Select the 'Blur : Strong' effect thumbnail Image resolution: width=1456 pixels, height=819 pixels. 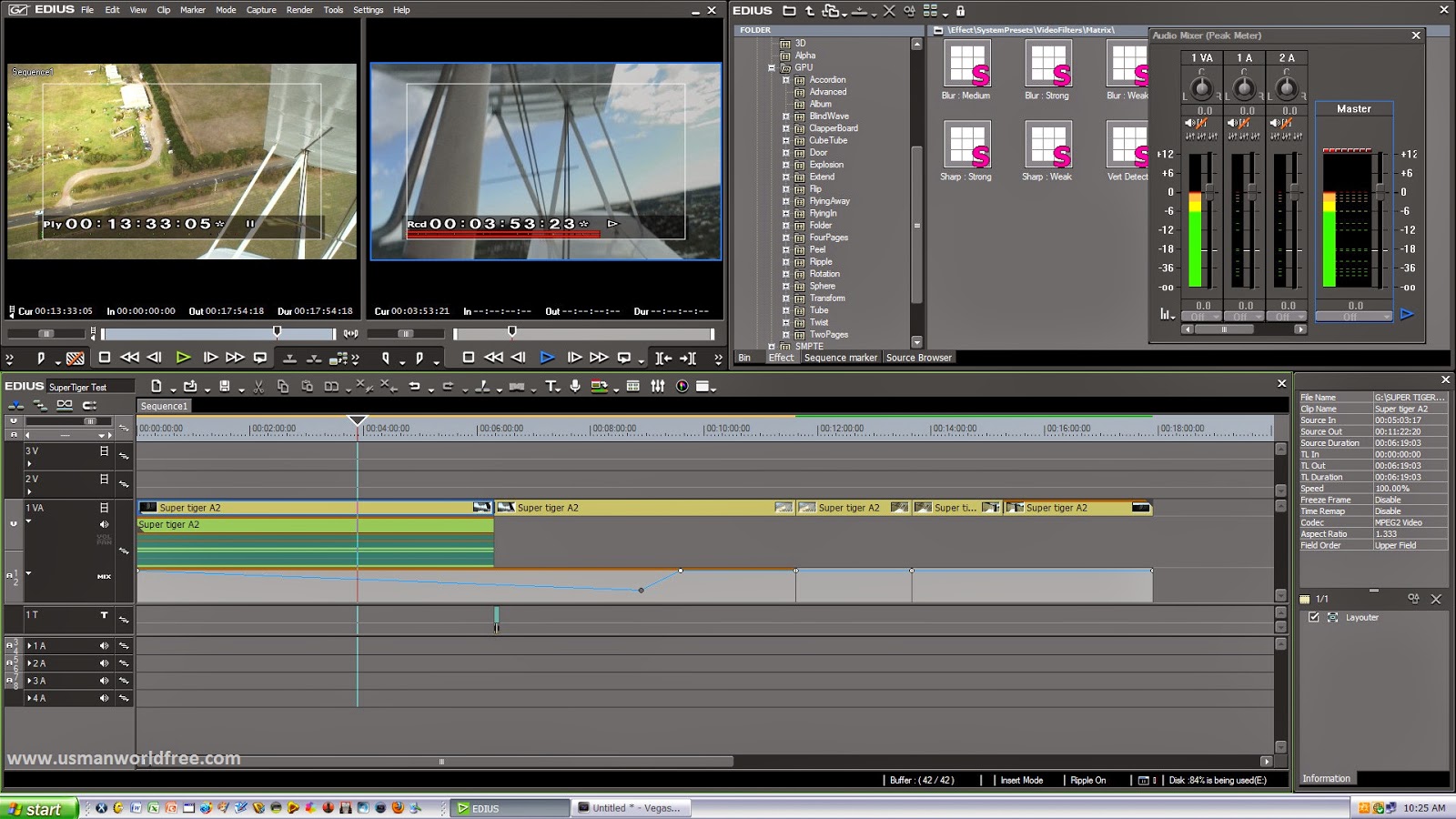[1047, 64]
